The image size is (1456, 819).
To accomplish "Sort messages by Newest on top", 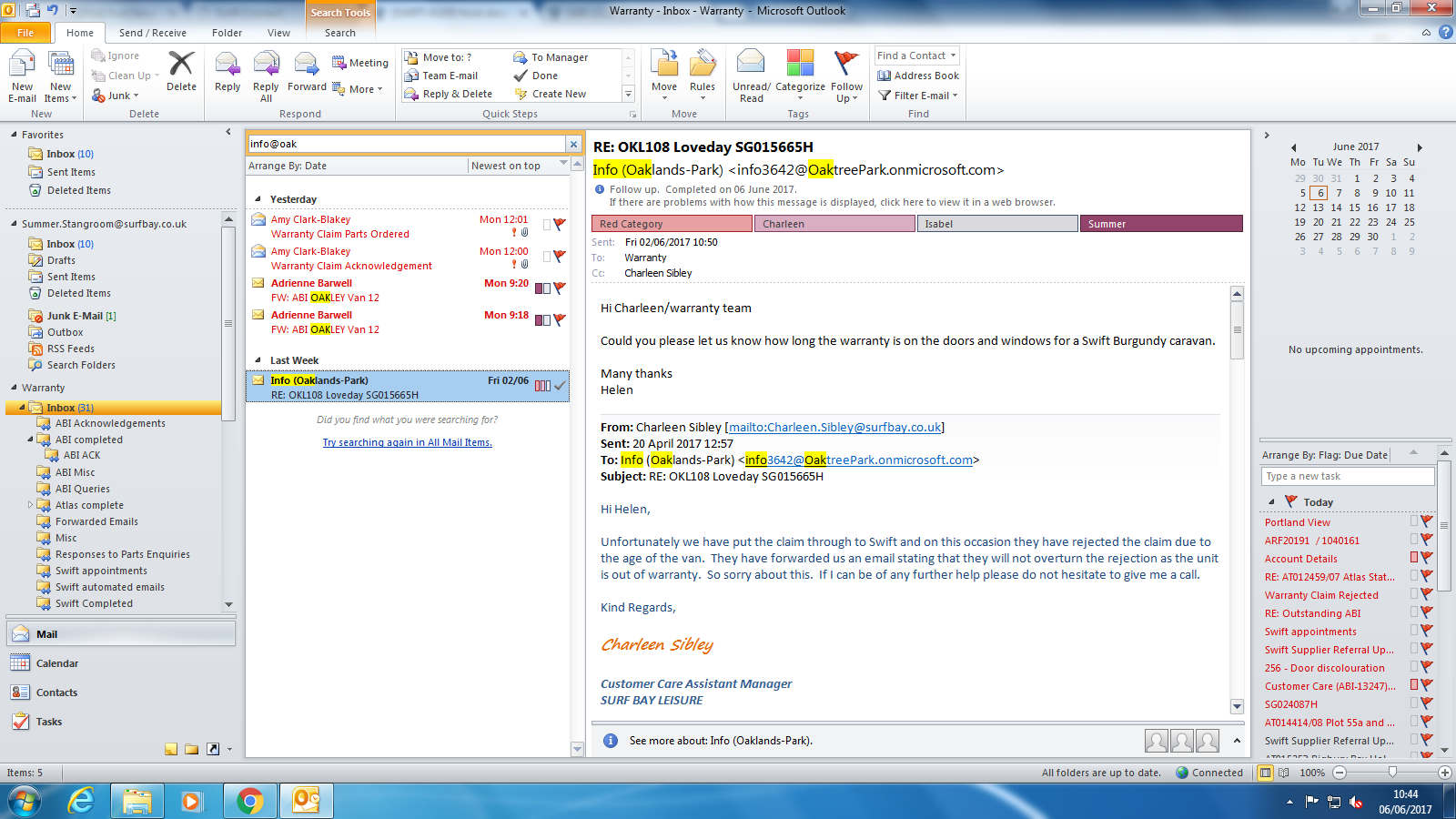I will (506, 166).
